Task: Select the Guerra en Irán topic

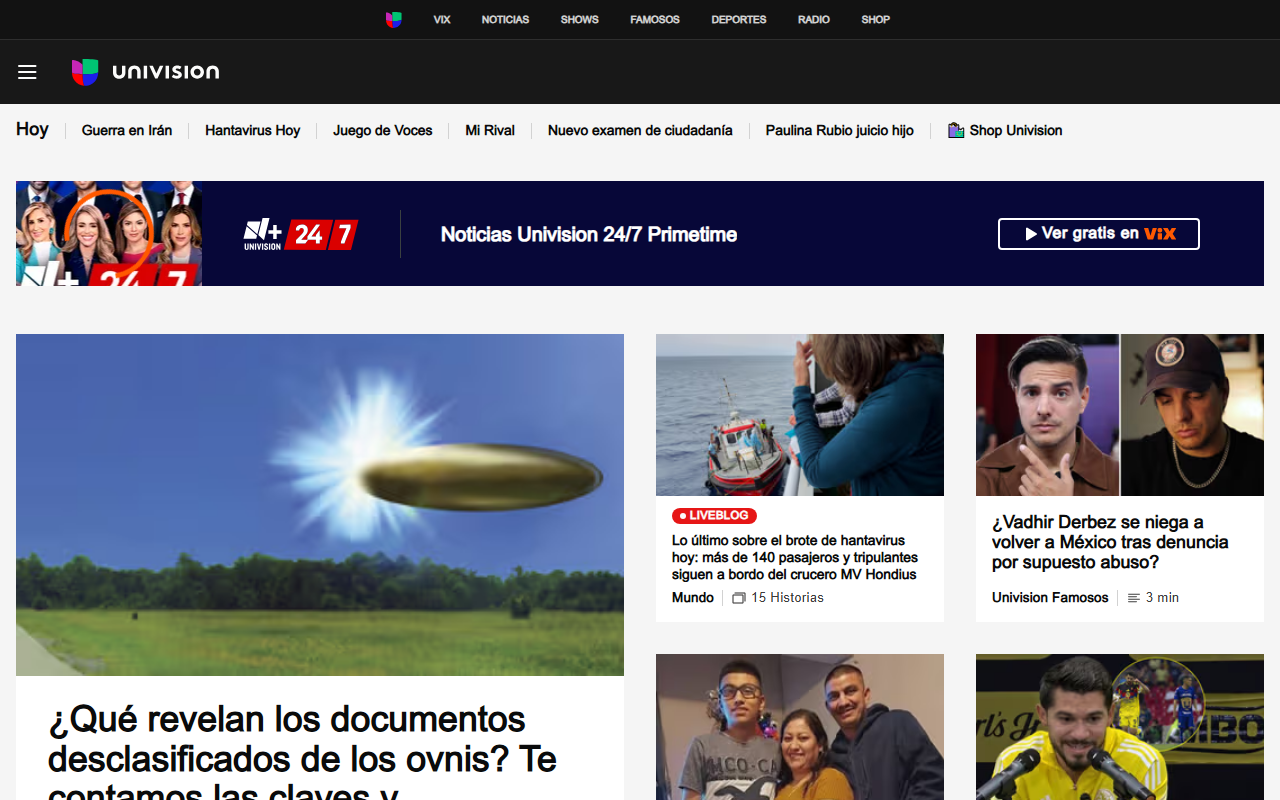Action: 127,130
